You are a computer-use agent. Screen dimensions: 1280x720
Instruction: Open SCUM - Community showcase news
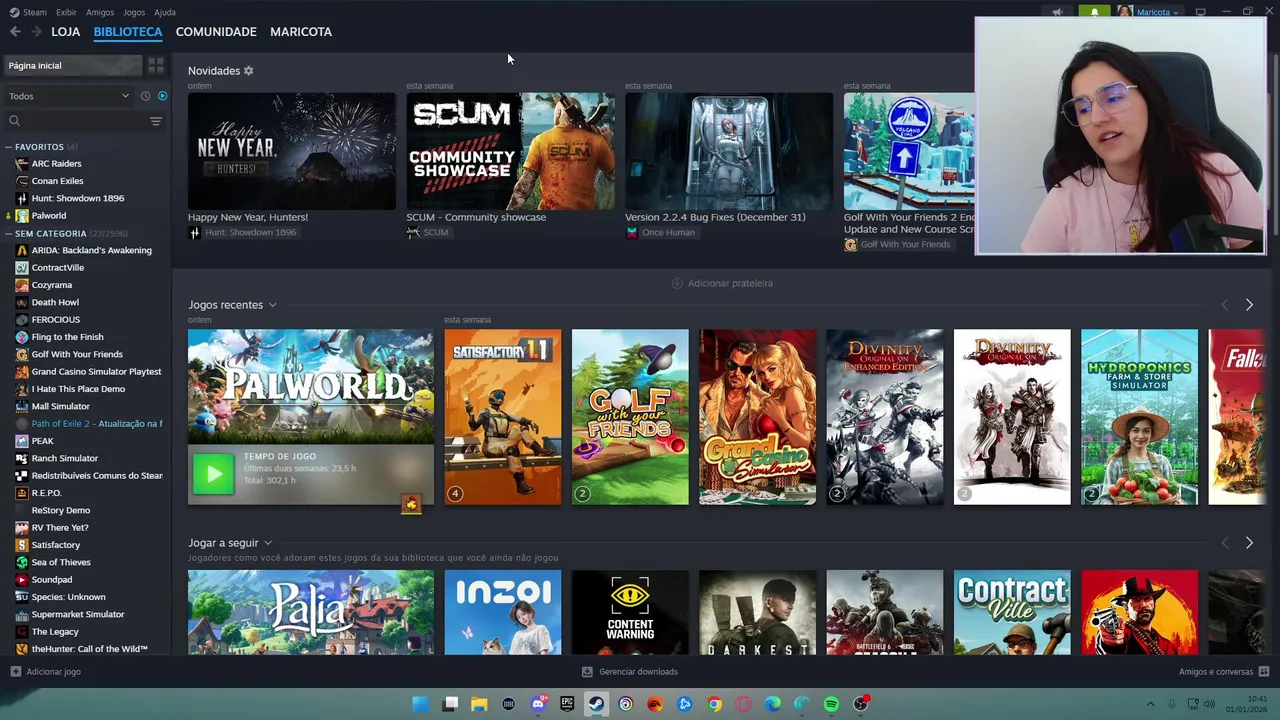coord(510,151)
